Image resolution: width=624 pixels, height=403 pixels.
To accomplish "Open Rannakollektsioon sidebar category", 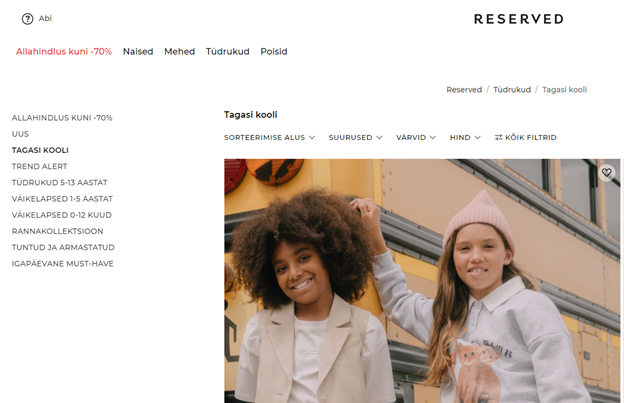I will coord(58,231).
